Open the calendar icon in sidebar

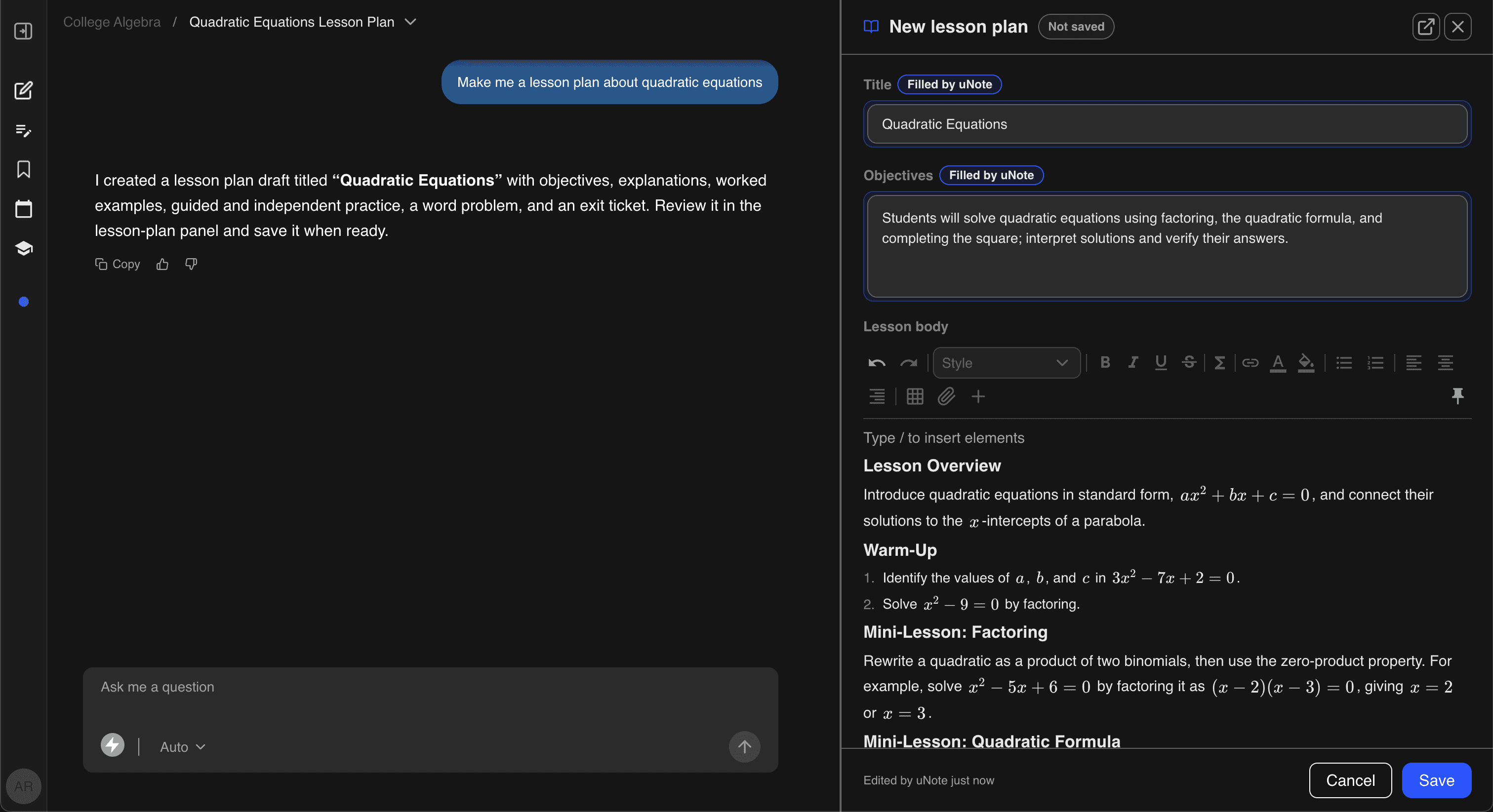pyautogui.click(x=23, y=208)
